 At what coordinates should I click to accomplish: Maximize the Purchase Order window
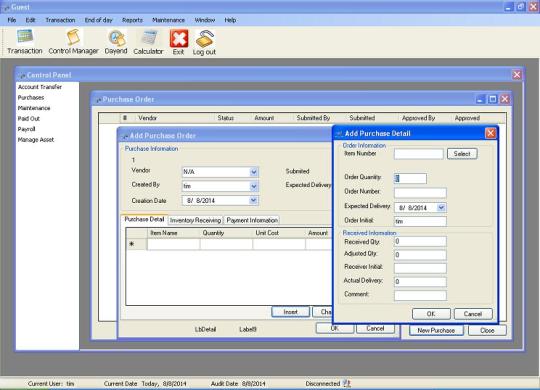[x=493, y=99]
